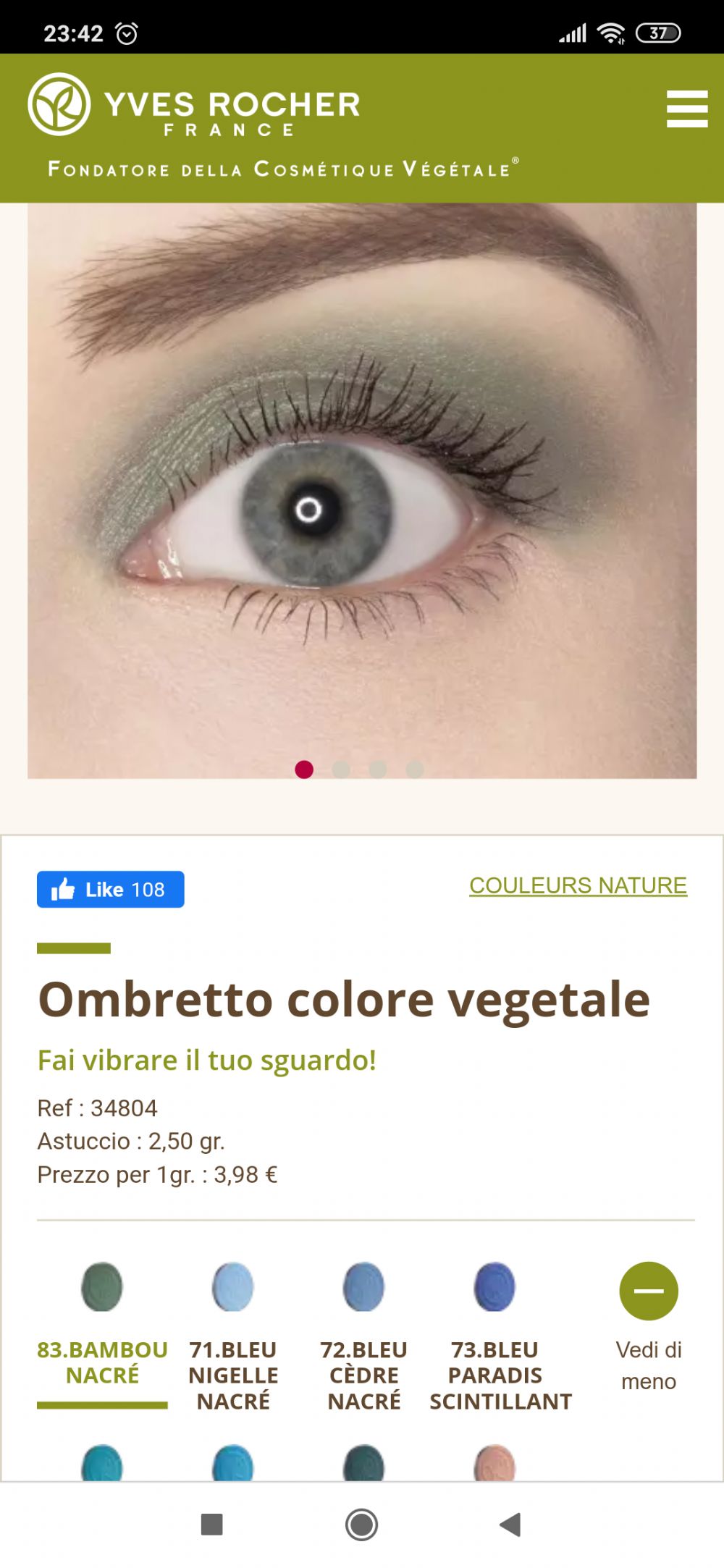Pick the 73.Bleu Paradis Scintillant swatch
724x1568 pixels.
coord(494,1287)
